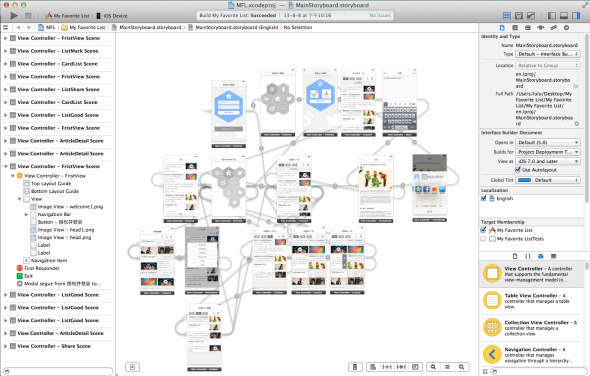590x376 pixels.
Task: Open the Builds for deployment dropdown
Action: click(548, 152)
